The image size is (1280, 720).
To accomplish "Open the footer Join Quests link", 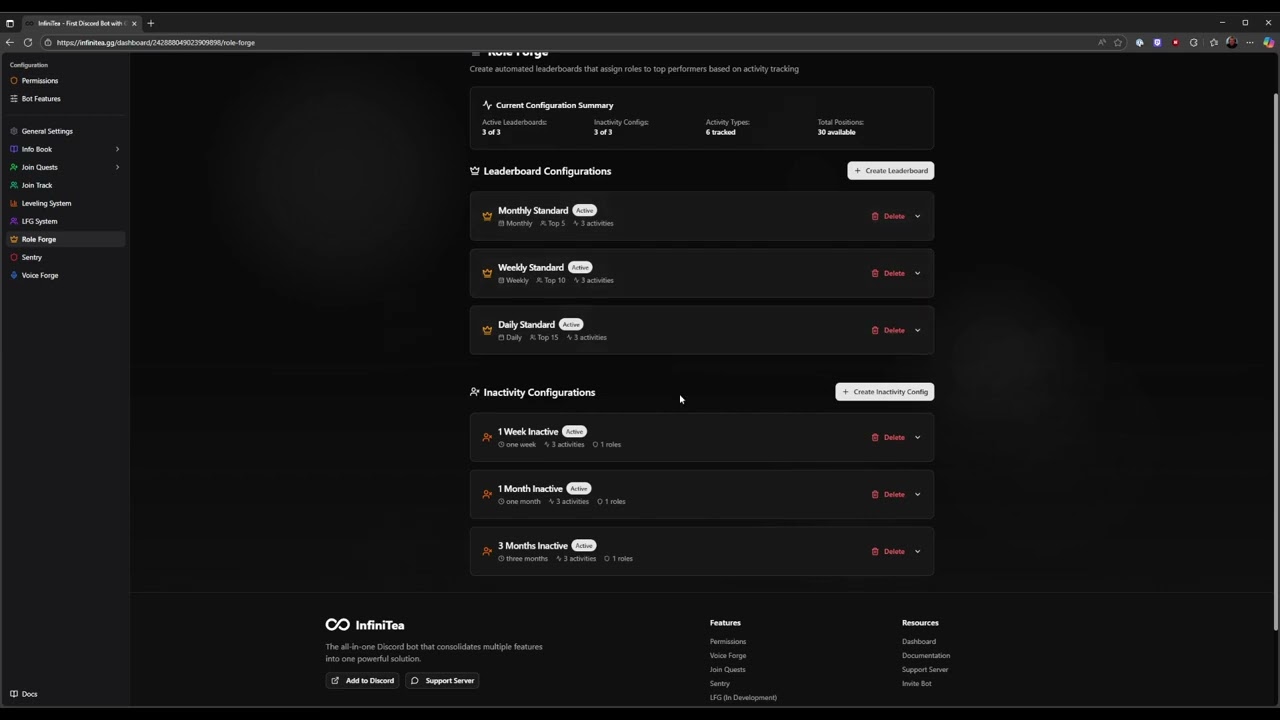I will tap(728, 670).
